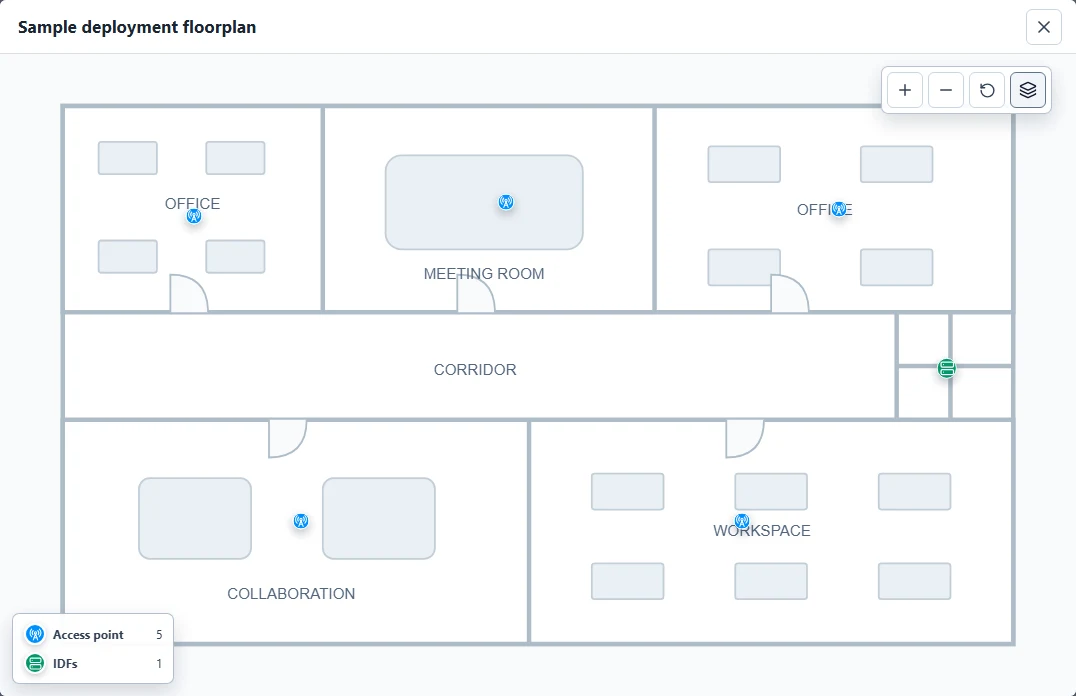Click the green IDF marker near corridor
Screen dimensions: 1076x696
point(947,368)
